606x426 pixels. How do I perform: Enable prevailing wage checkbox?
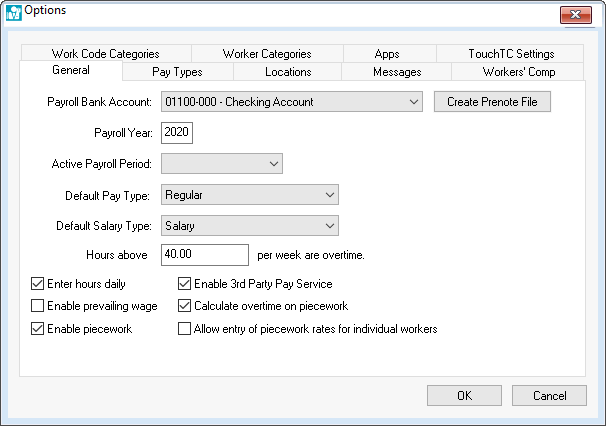click(x=38, y=306)
